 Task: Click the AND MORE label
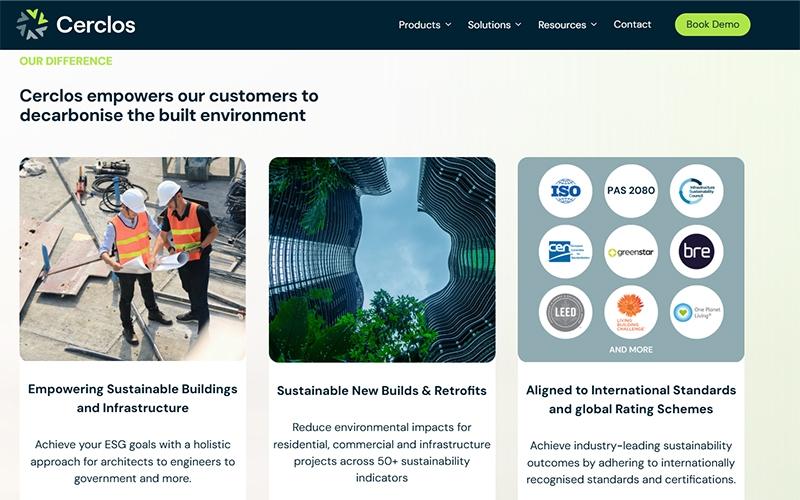point(631,349)
